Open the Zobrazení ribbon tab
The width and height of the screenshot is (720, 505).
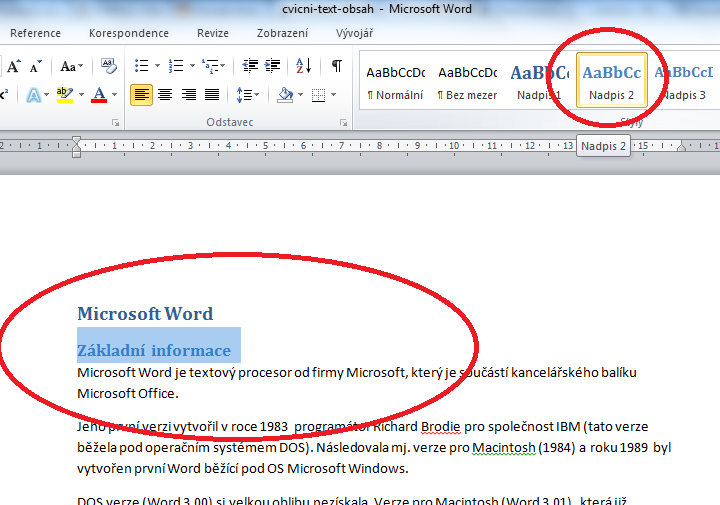coord(282,33)
